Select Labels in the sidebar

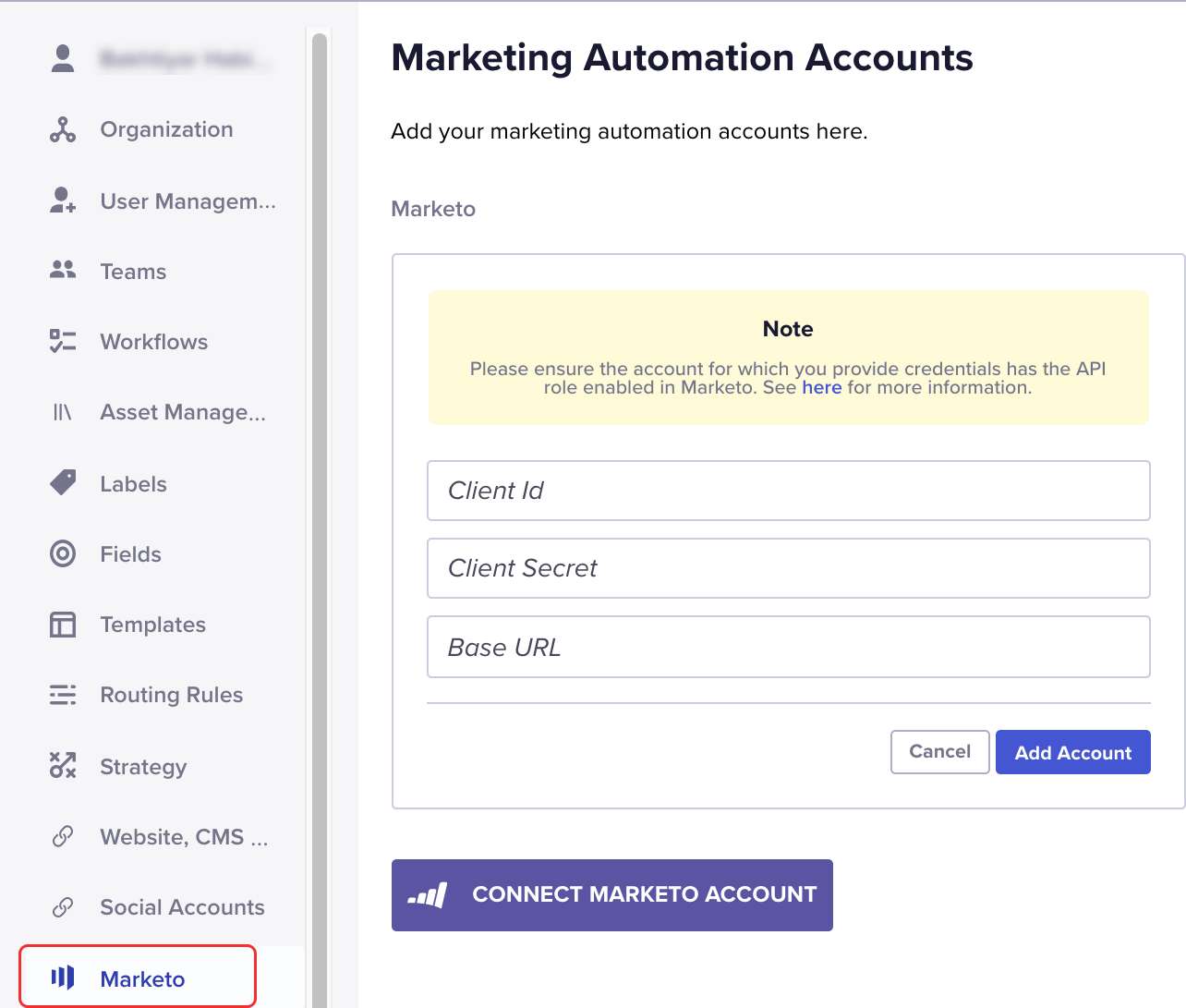(x=133, y=483)
